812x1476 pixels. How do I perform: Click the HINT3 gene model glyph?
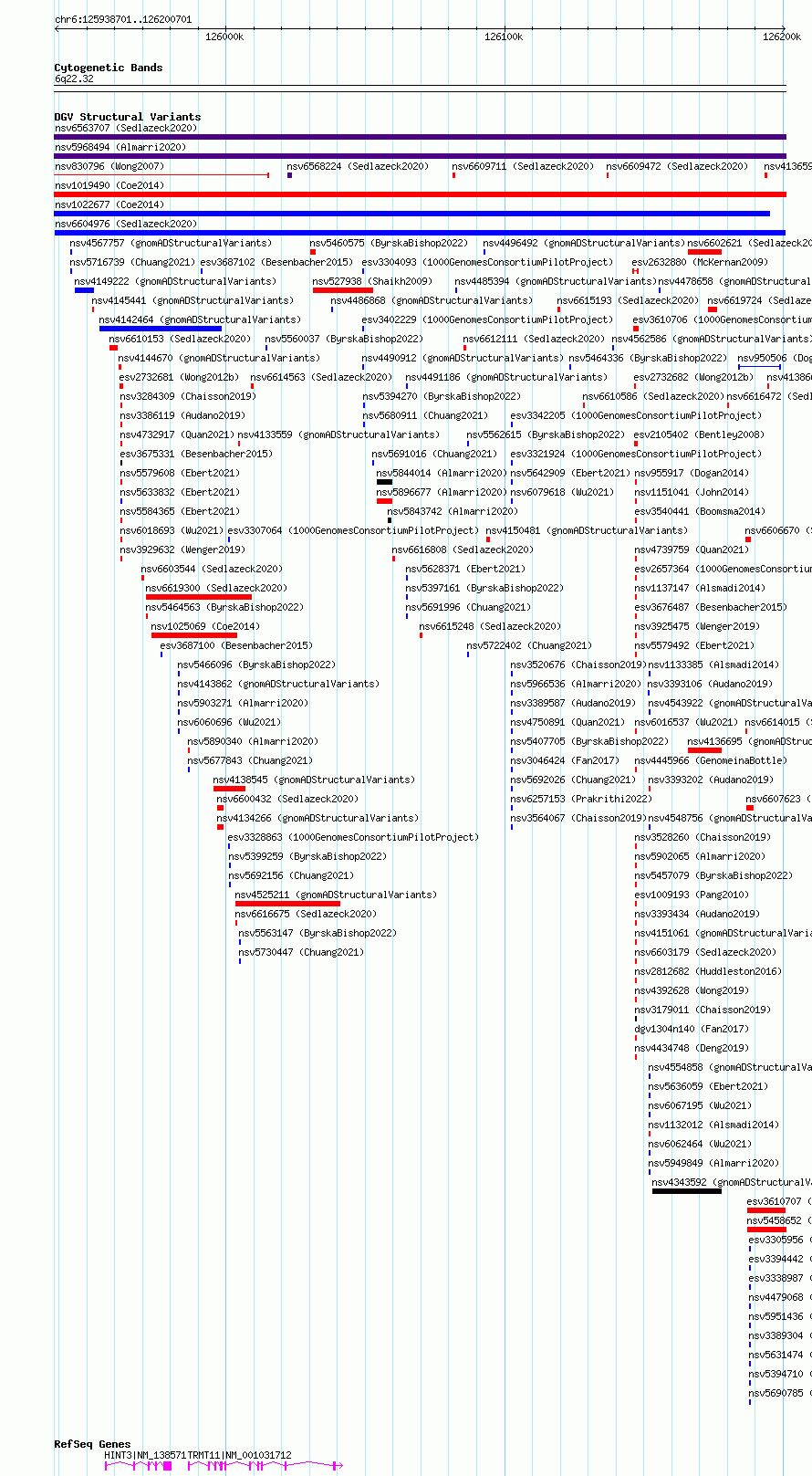coord(139,1465)
